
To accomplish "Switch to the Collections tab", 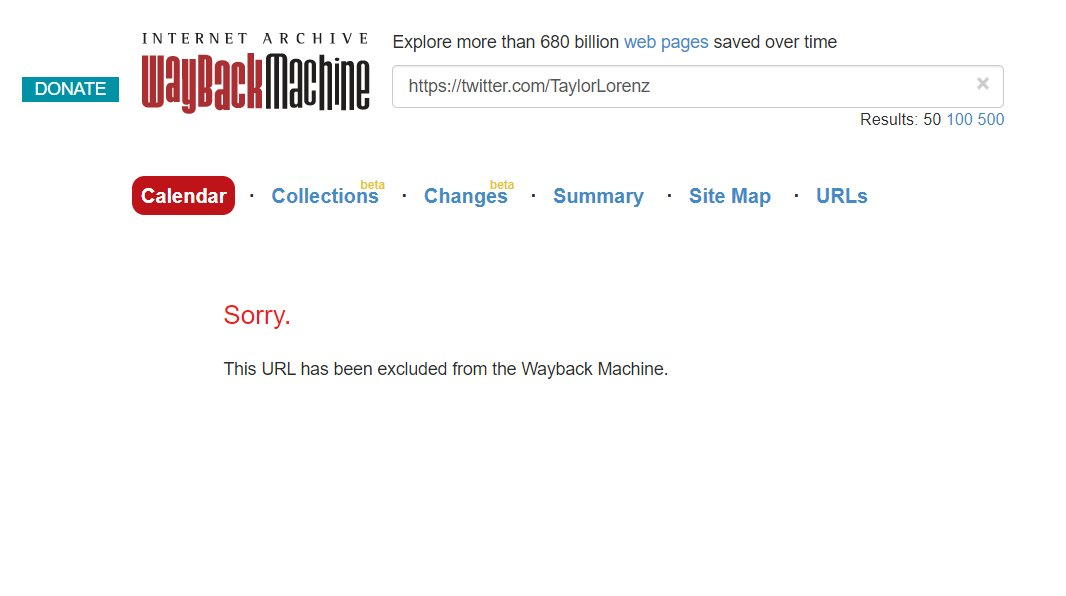I will point(325,196).
